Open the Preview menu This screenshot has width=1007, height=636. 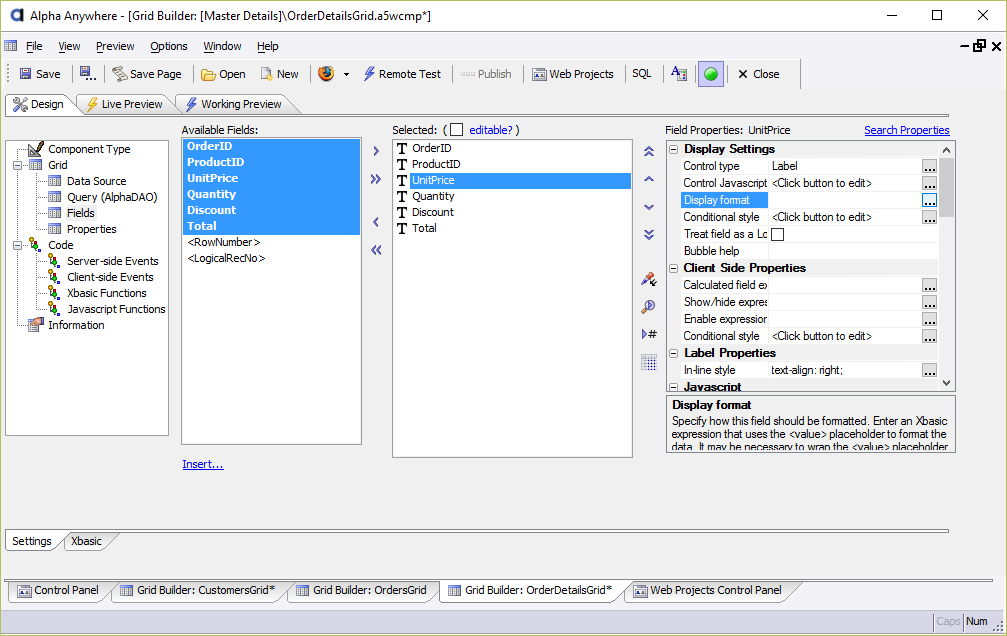tap(115, 46)
